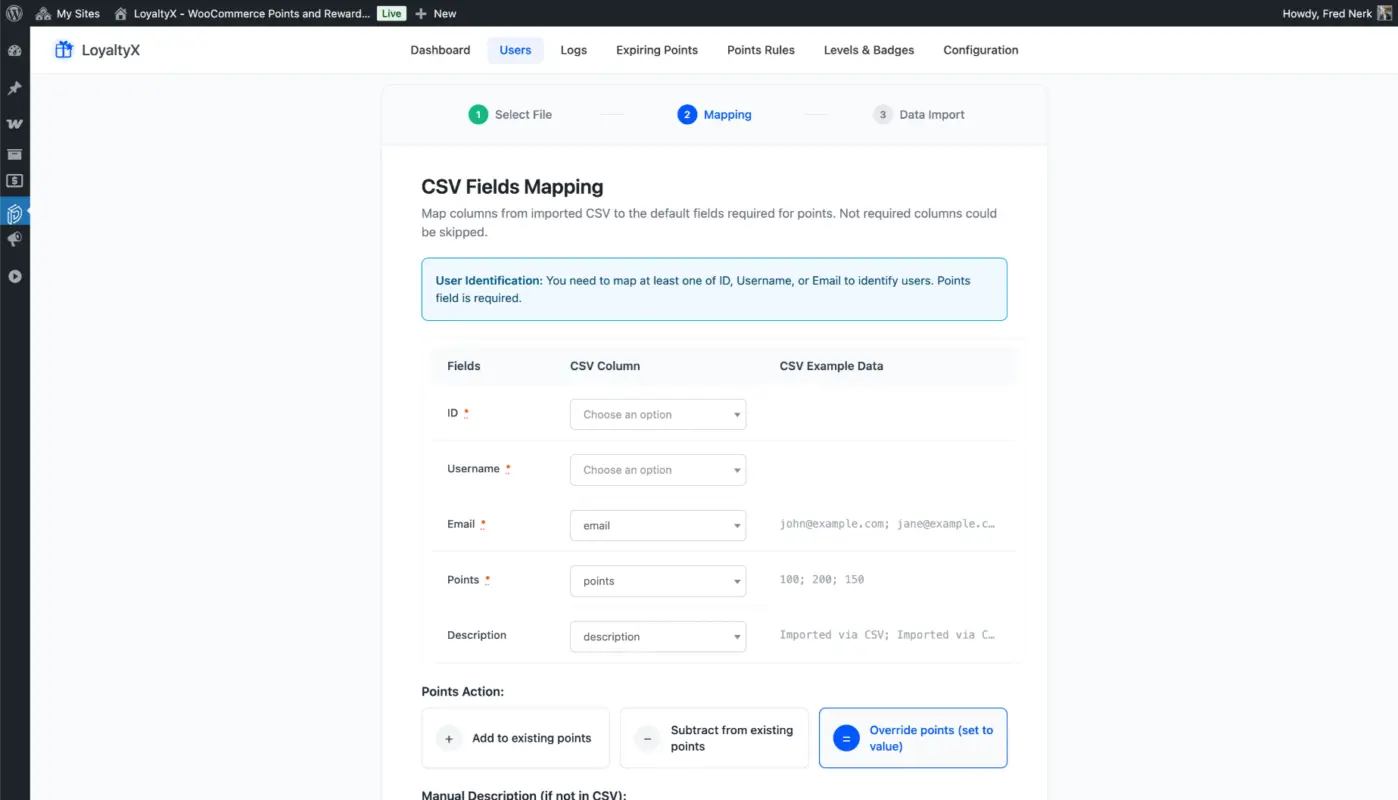This screenshot has width=1398, height=800.
Task: Open Products archive box icon in sidebar
Action: tap(14, 154)
